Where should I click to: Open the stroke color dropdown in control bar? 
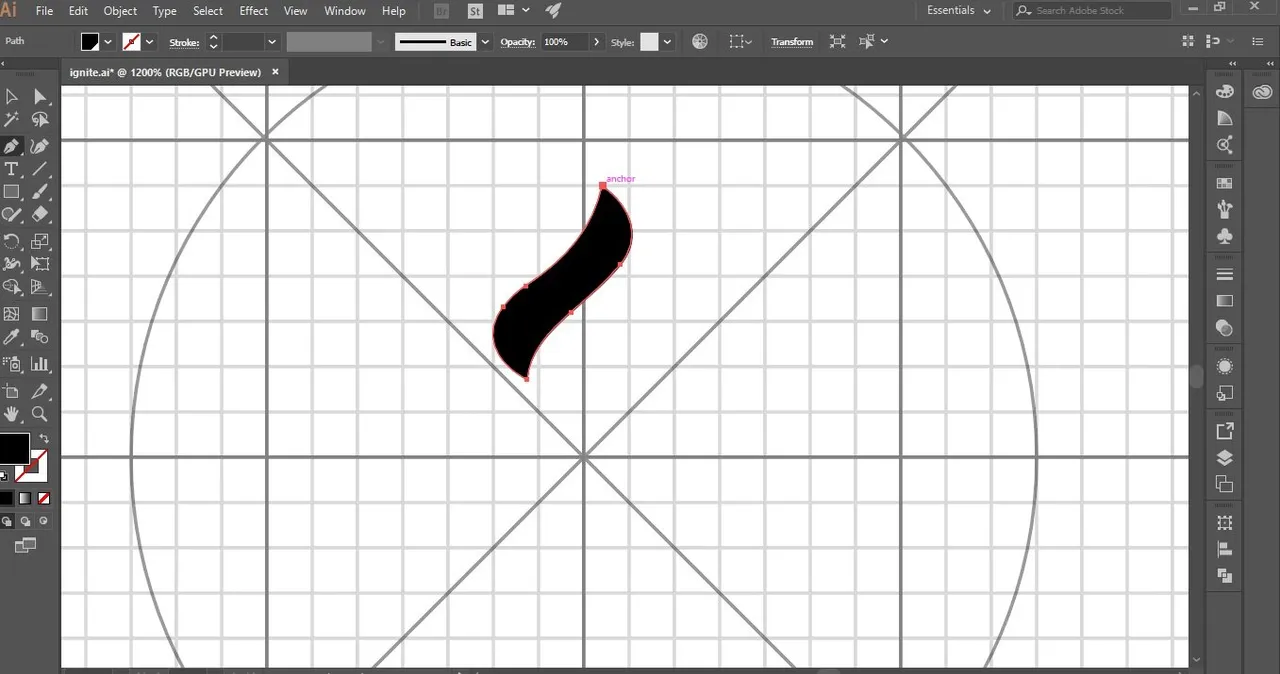[150, 42]
